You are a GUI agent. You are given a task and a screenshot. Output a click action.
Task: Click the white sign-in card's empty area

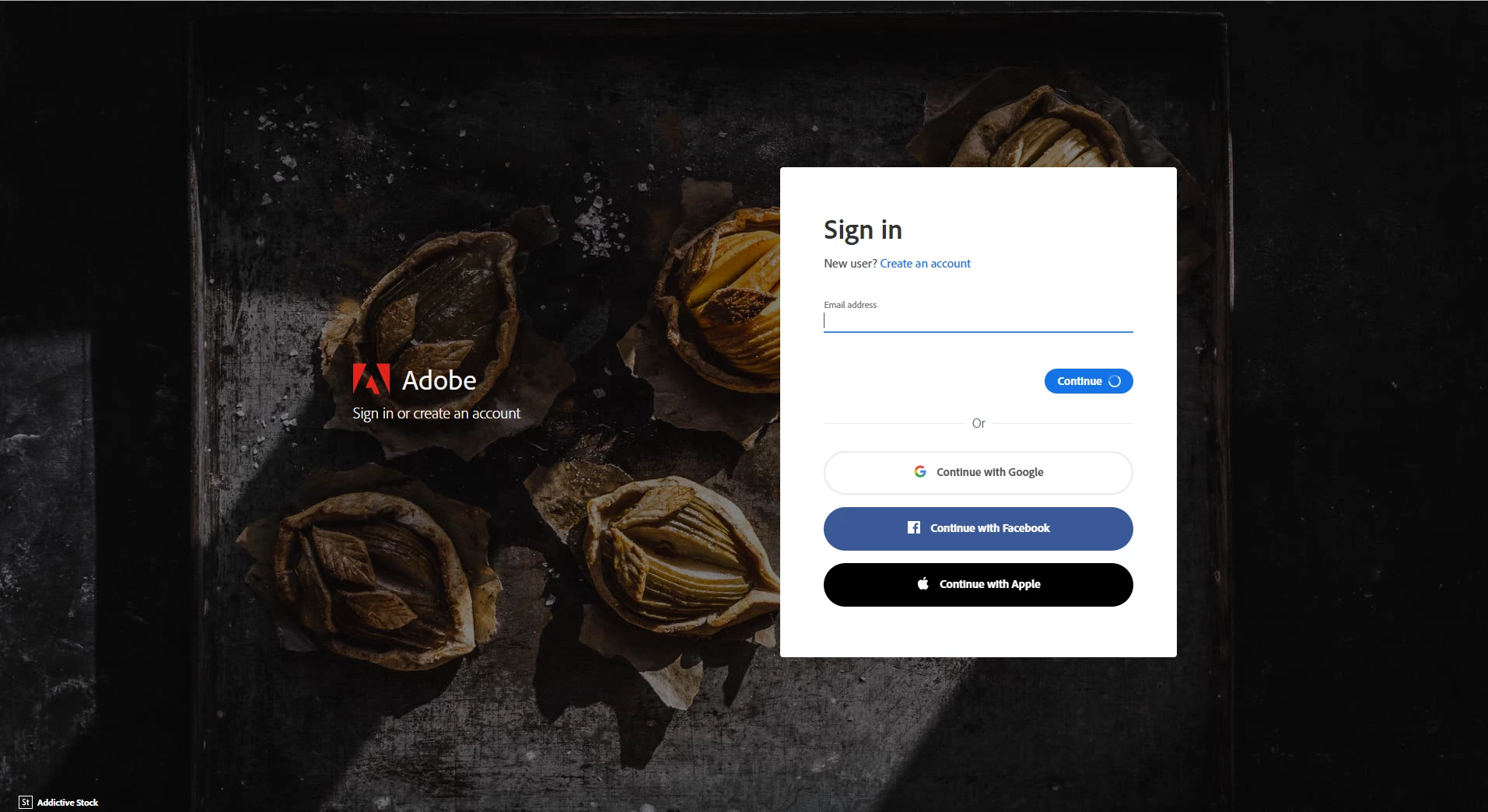[x=979, y=632]
